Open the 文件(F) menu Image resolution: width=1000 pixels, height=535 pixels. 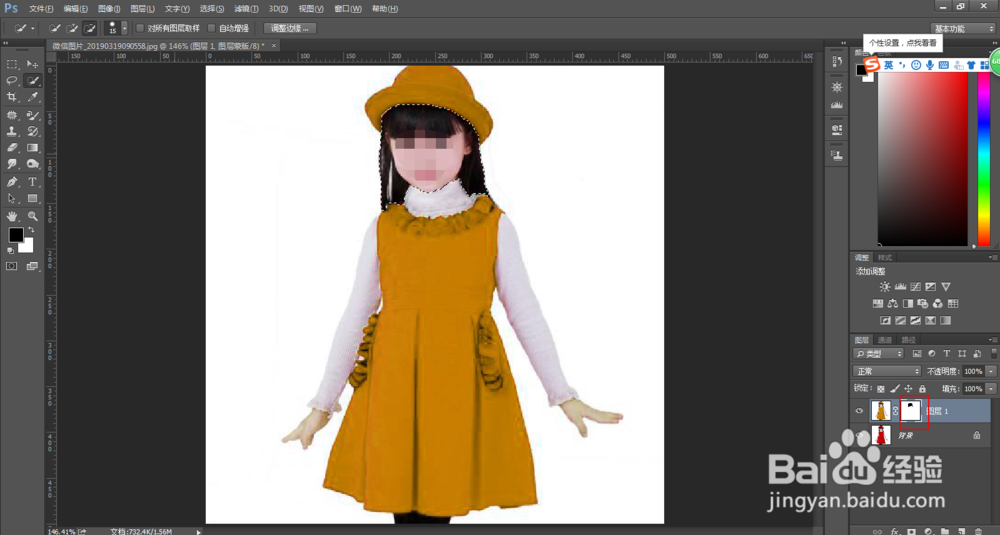click(41, 9)
